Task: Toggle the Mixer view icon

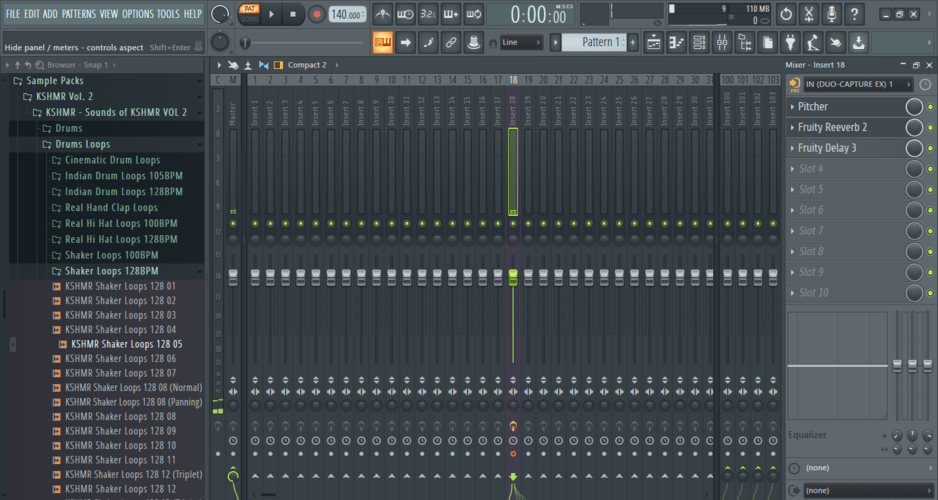Action: pyautogui.click(x=722, y=42)
